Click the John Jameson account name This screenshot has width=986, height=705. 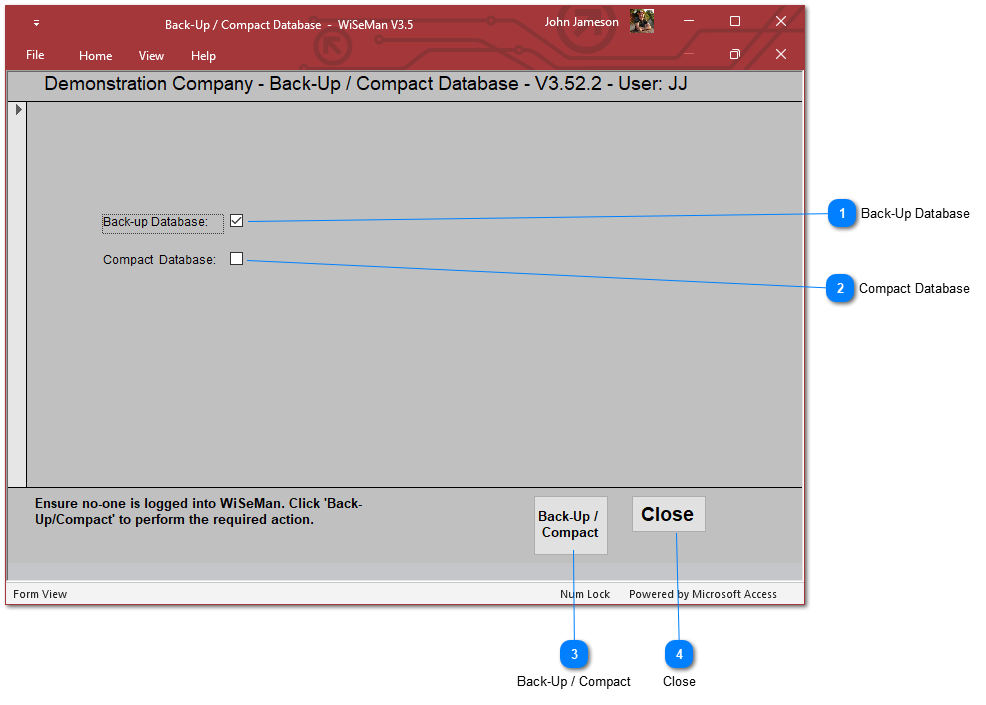point(581,22)
